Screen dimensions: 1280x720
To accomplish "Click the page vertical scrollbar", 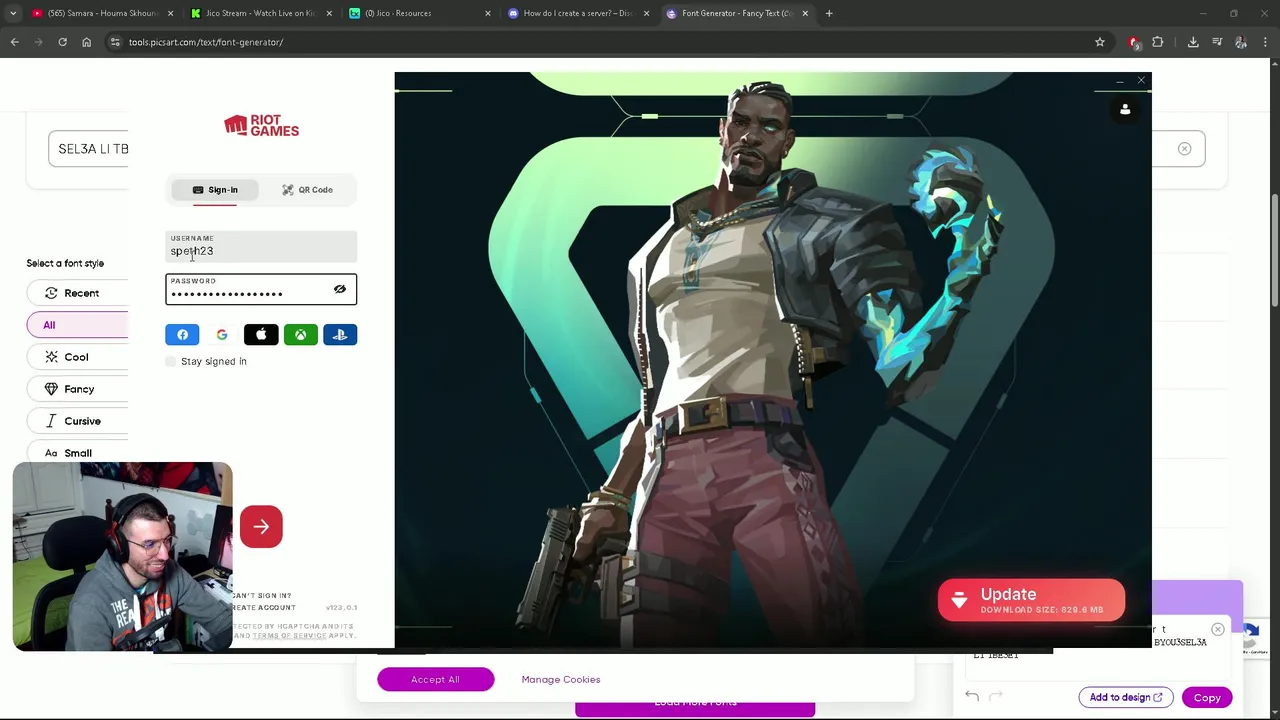I will pos(1274,250).
